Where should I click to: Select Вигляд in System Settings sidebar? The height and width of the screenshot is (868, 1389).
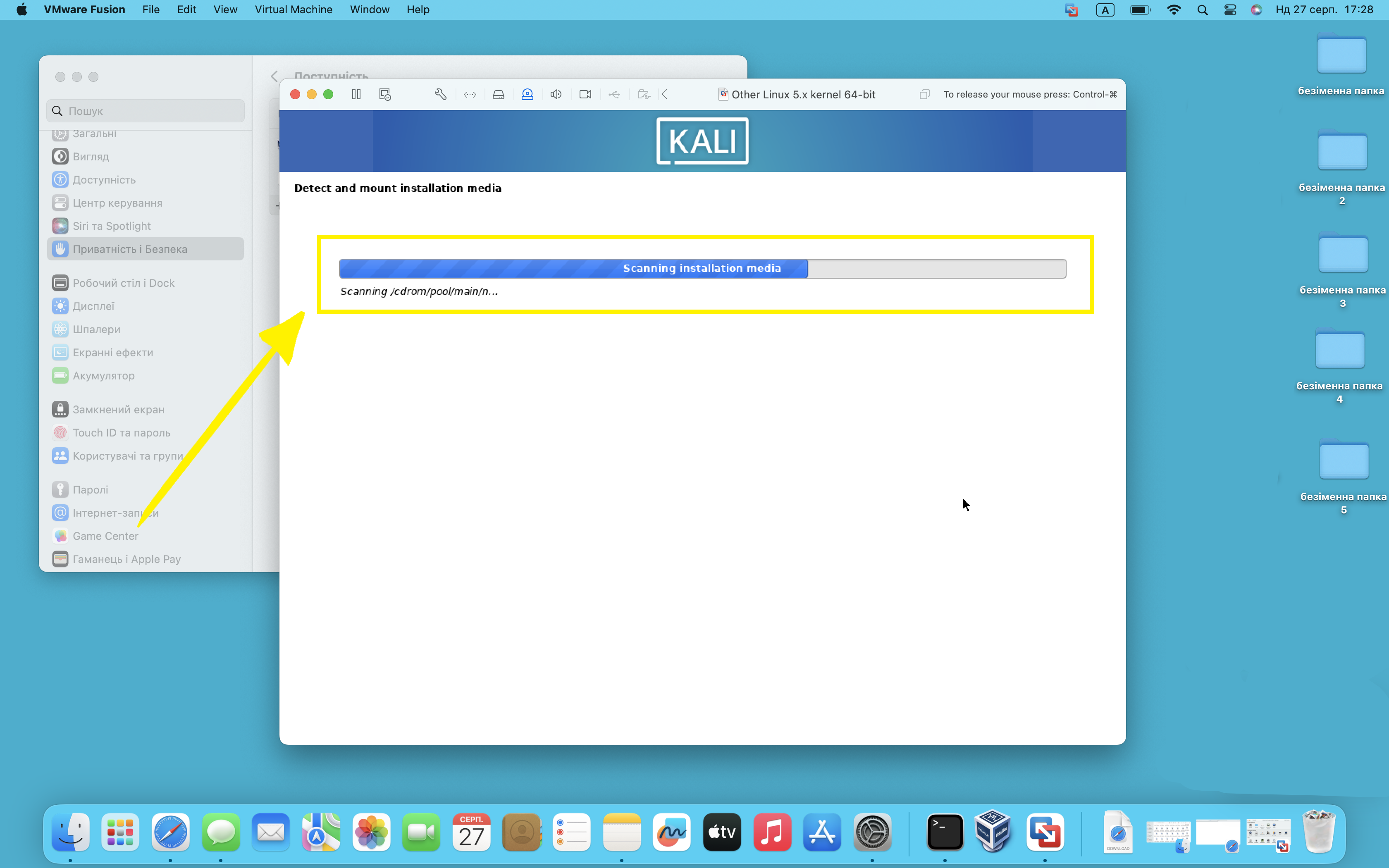145,156
